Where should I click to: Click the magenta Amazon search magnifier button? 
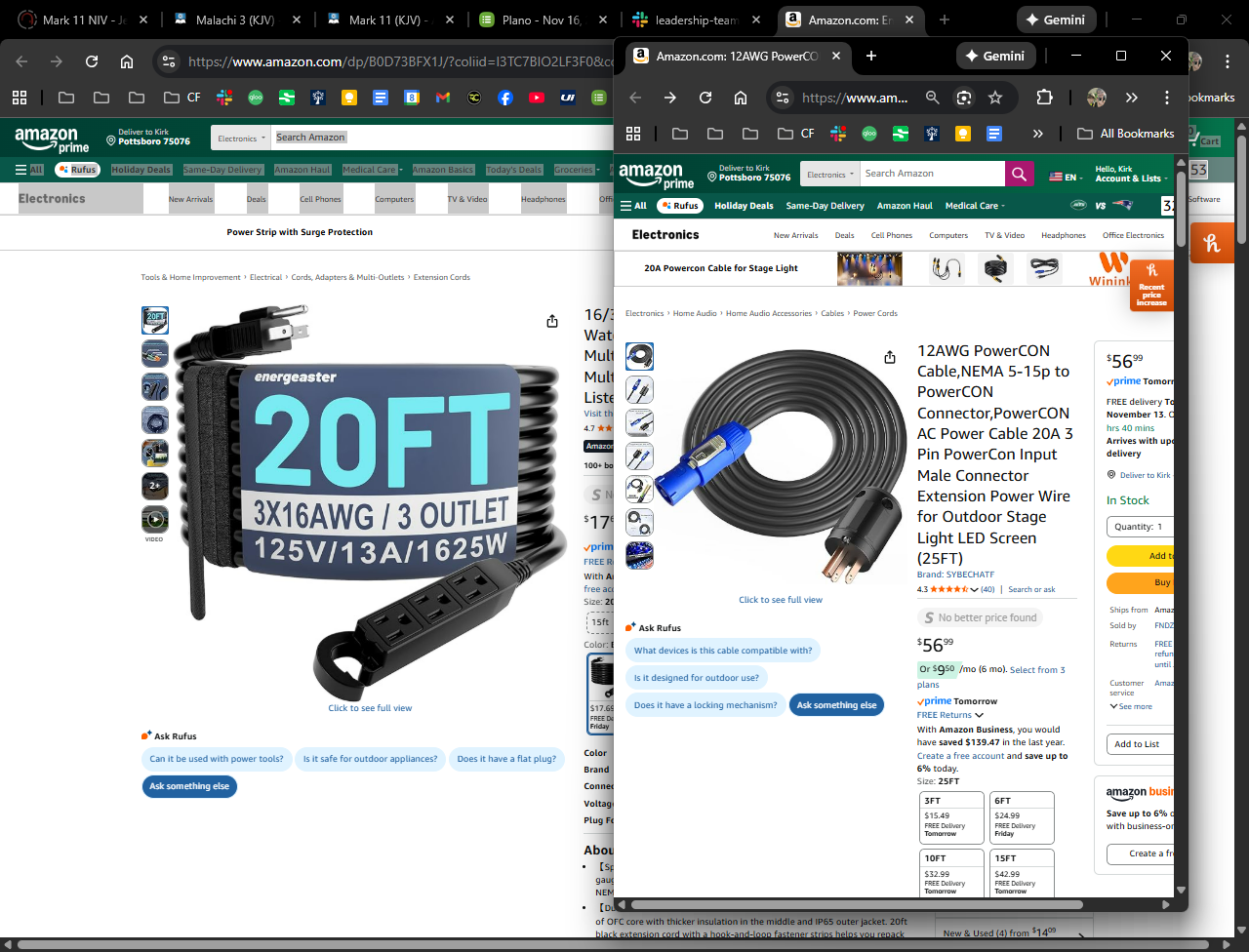point(1019,174)
